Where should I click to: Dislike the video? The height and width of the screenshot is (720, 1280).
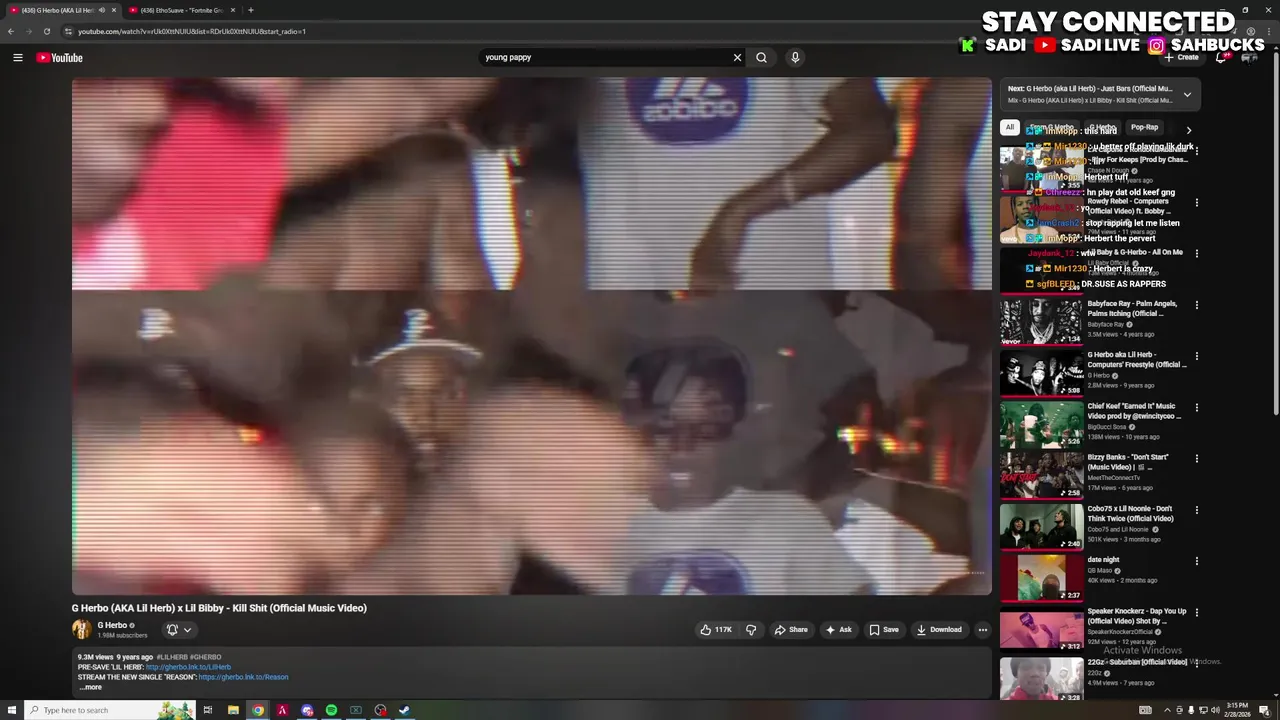[x=751, y=630]
